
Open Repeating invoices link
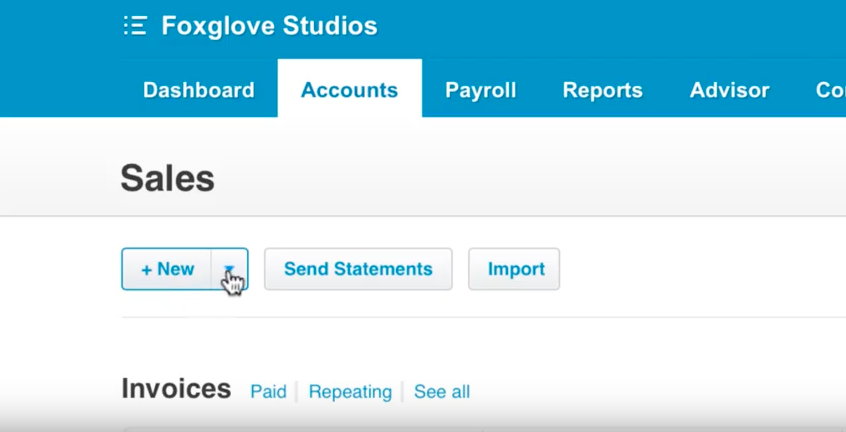coord(350,392)
